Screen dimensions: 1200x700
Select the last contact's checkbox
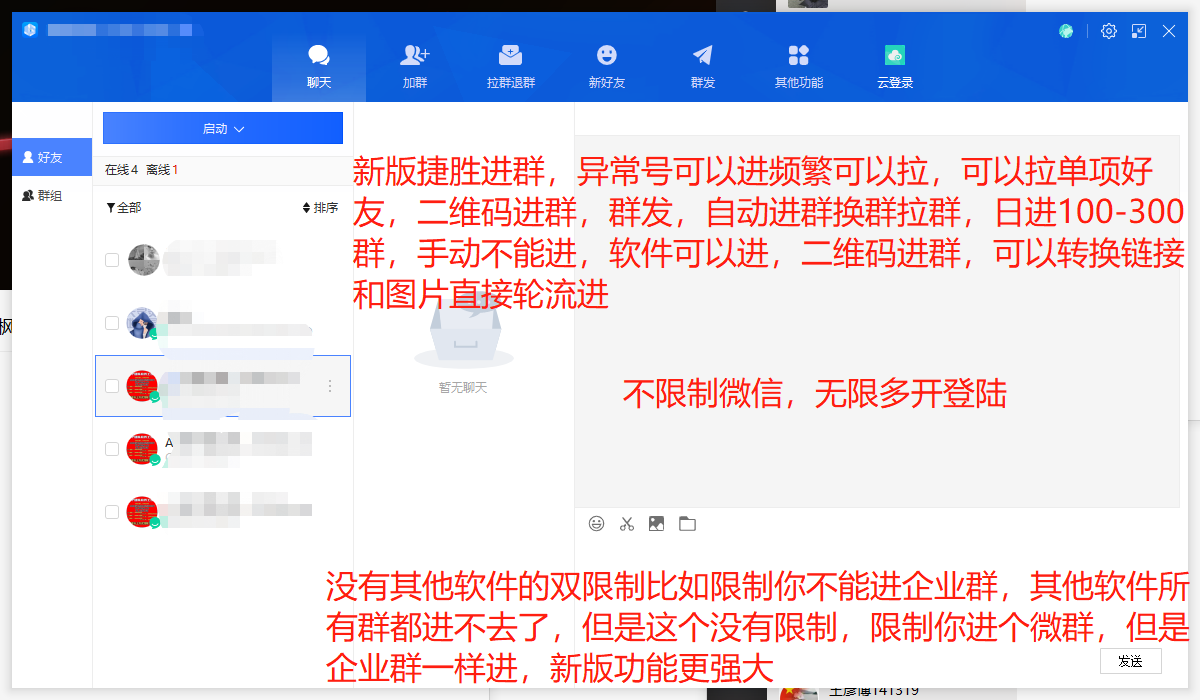click(112, 512)
